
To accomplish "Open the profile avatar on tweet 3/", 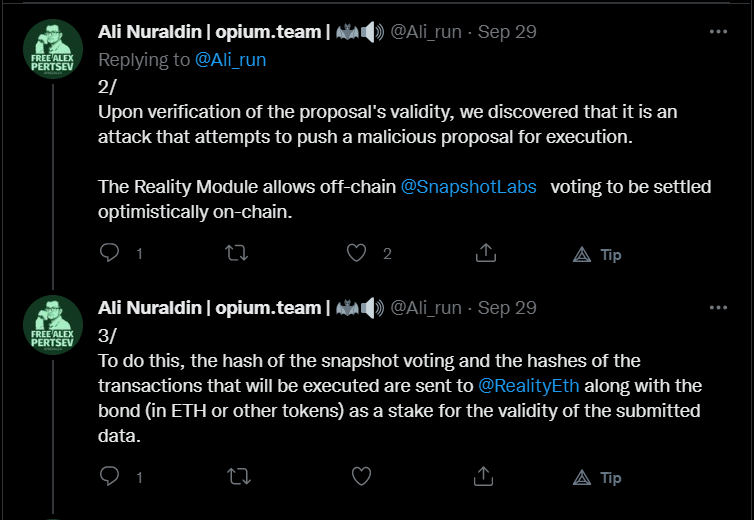I will coord(53,325).
